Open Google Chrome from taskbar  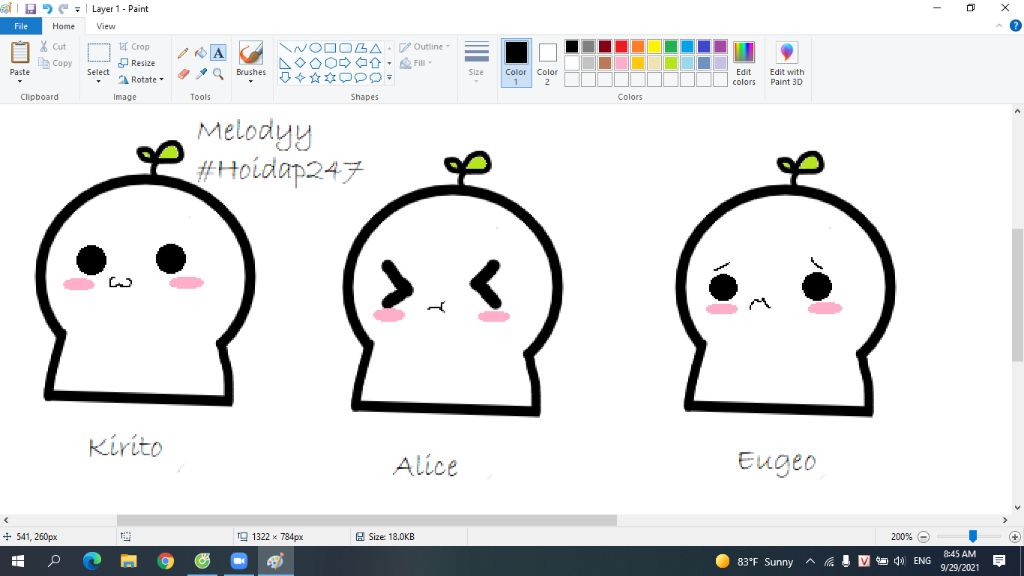[165, 561]
